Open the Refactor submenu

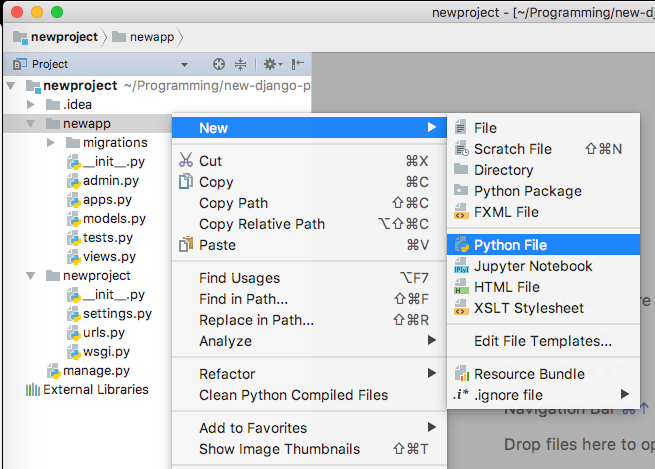coord(227,374)
